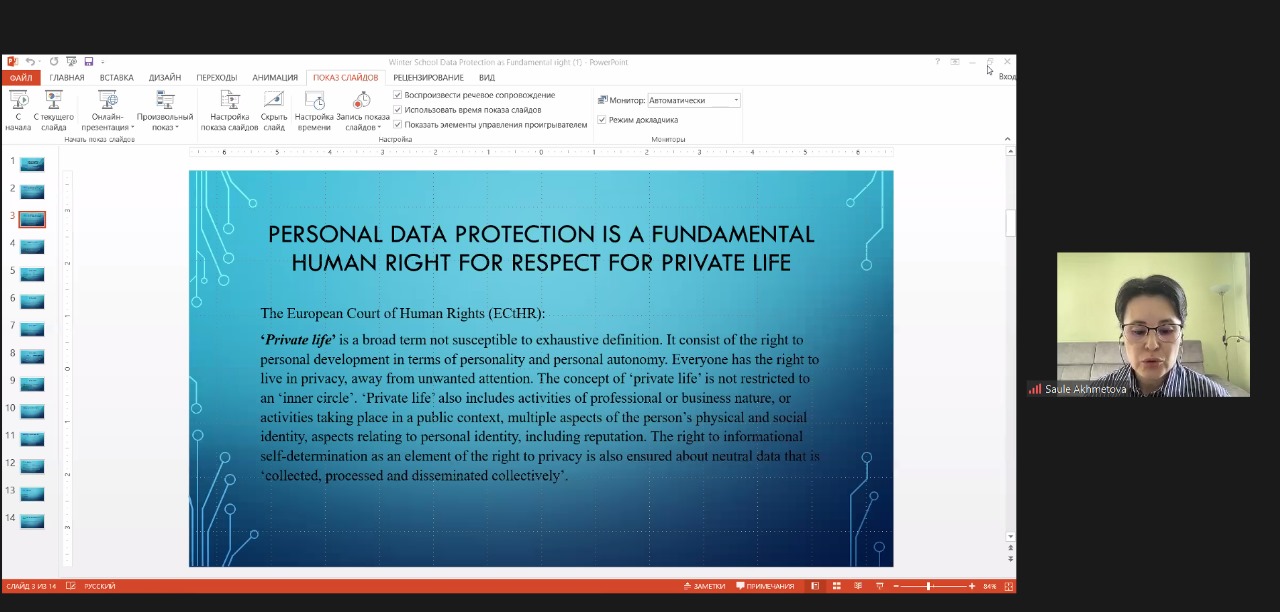Image resolution: width=1280 pixels, height=612 pixels.
Task: Zoom in with the plus button
Action: [x=972, y=586]
